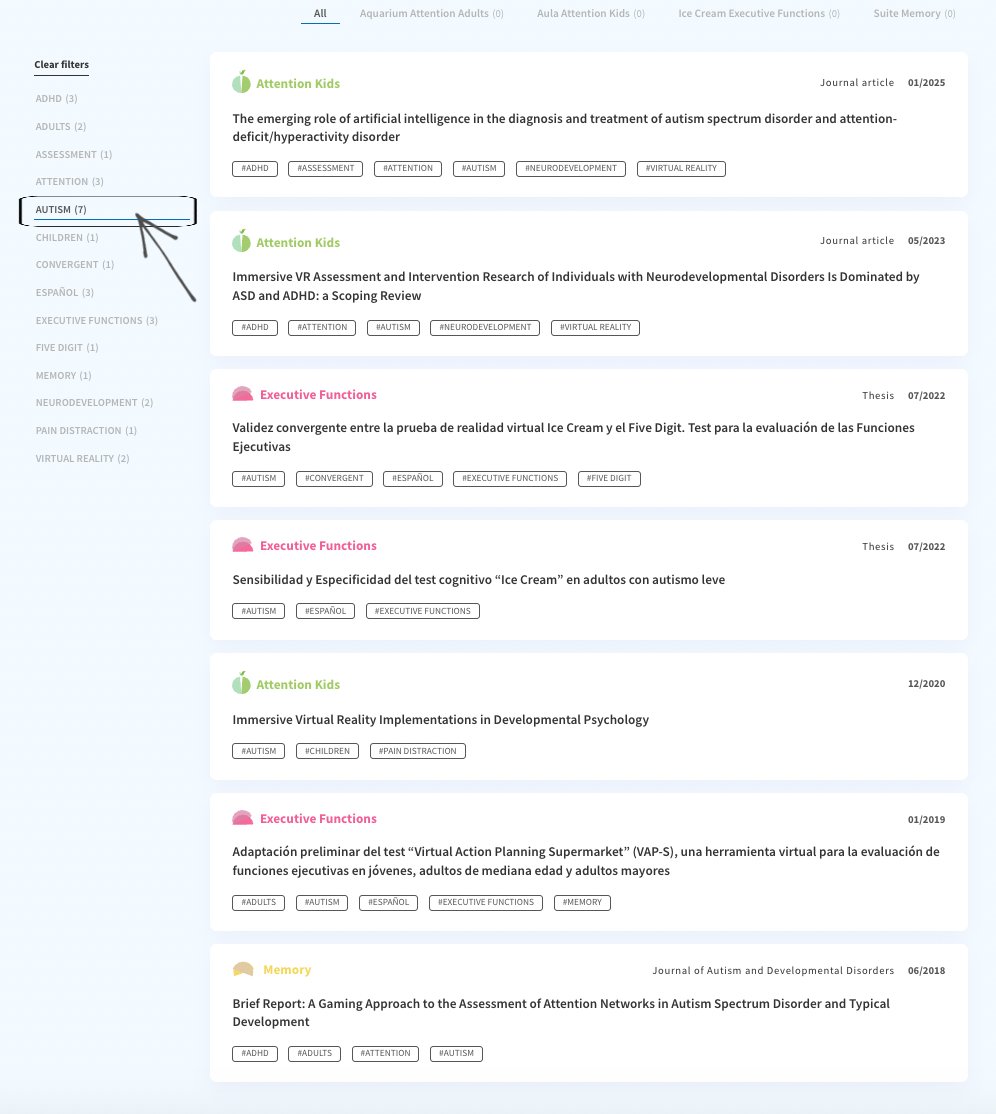Screen dimensions: 996x1114
Task: Filter by ADULTS (2)
Action: pyautogui.click(x=60, y=126)
